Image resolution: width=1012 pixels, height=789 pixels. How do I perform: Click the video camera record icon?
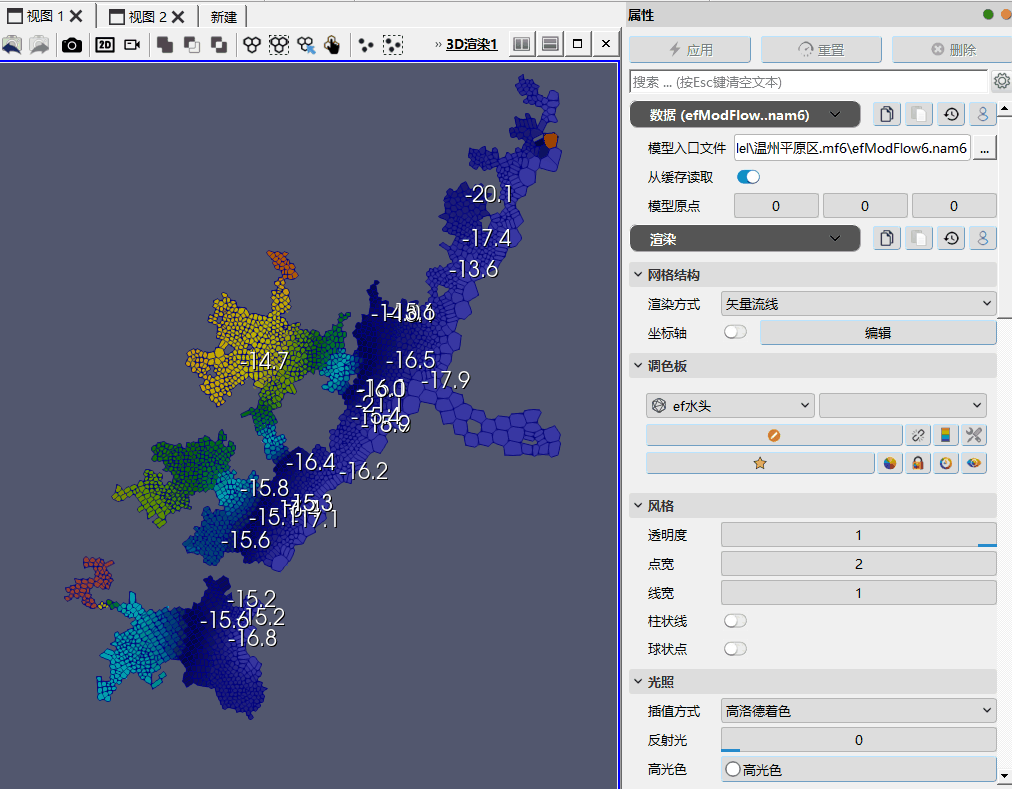[x=132, y=45]
